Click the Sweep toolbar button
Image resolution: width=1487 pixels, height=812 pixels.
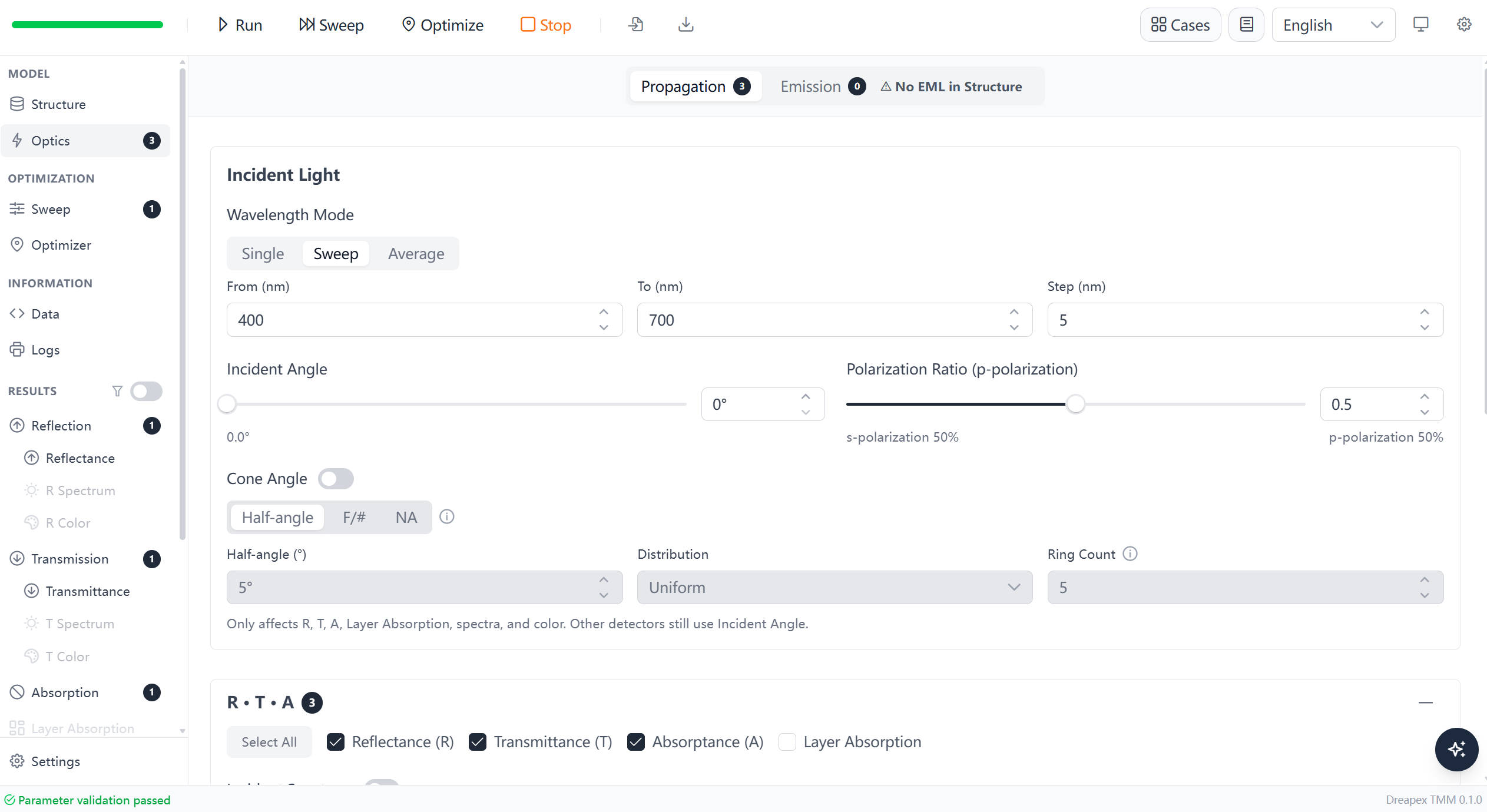coord(332,25)
